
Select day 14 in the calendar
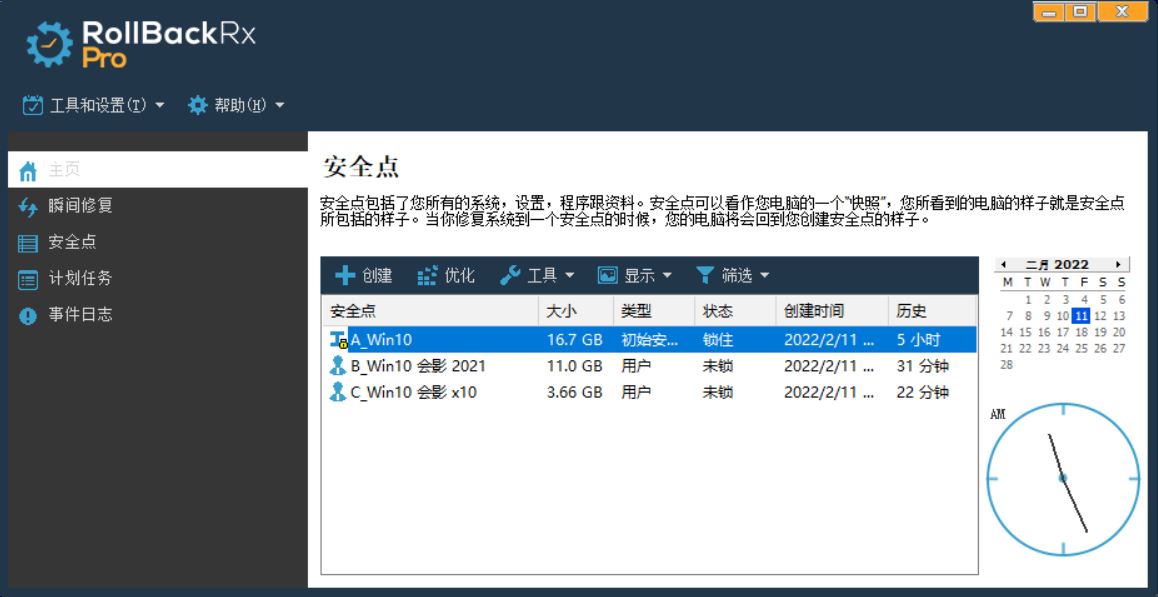pyautogui.click(x=1007, y=332)
